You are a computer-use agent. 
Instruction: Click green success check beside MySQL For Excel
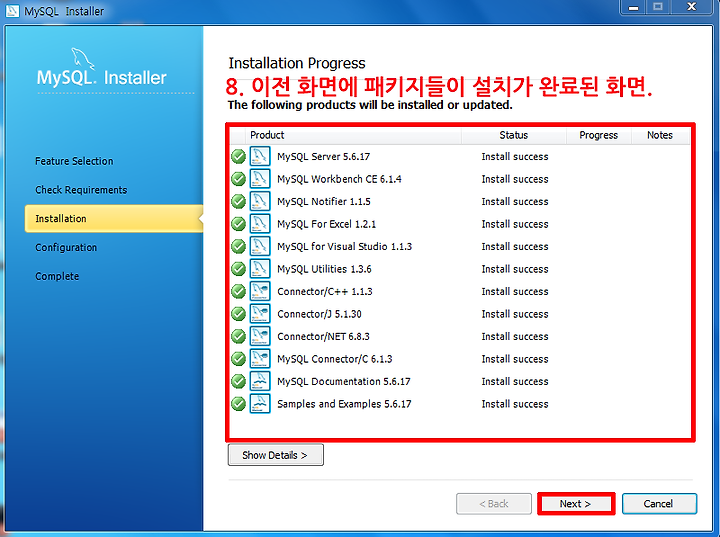point(238,224)
